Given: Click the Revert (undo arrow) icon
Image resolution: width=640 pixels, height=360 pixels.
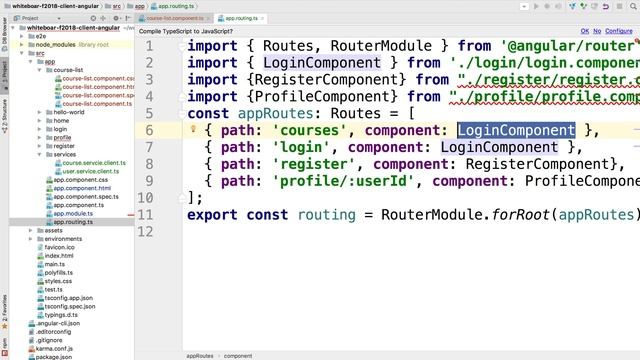Looking at the screenshot, I should 606,7.
